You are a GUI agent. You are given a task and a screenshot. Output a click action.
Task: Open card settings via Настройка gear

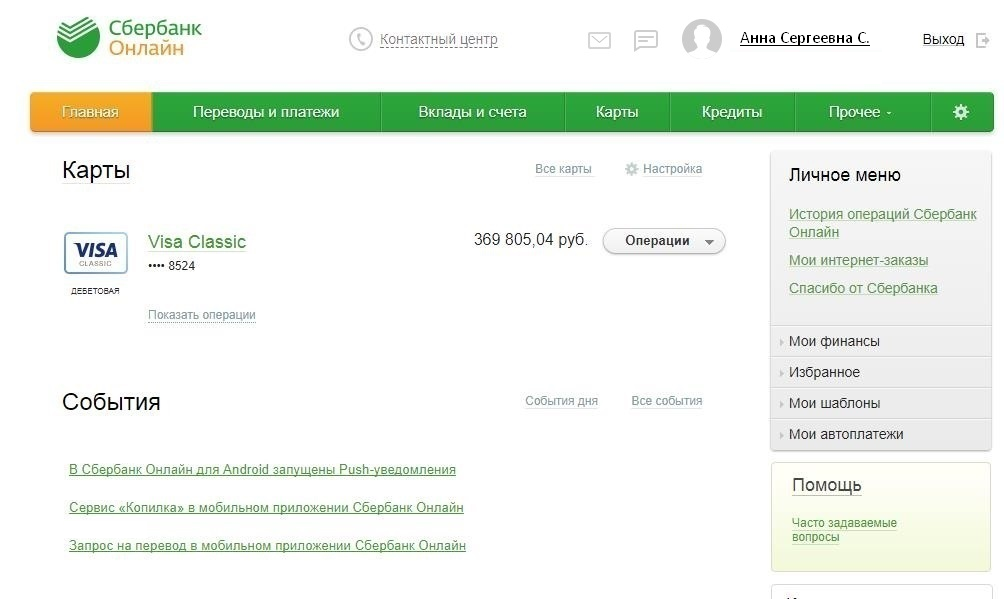[x=631, y=169]
